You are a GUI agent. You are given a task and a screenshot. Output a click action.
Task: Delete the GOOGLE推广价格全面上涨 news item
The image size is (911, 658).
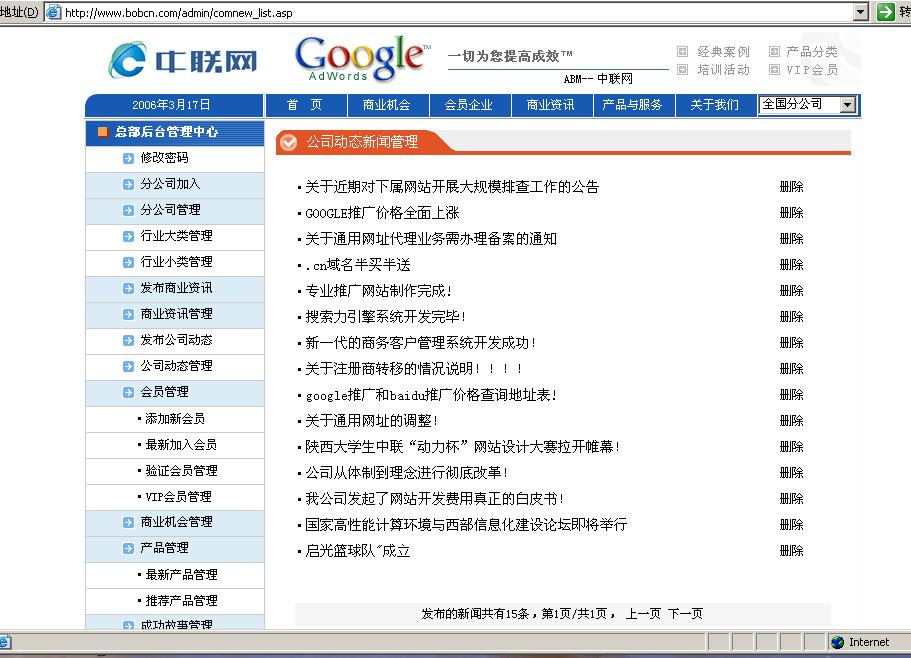pyautogui.click(x=791, y=213)
